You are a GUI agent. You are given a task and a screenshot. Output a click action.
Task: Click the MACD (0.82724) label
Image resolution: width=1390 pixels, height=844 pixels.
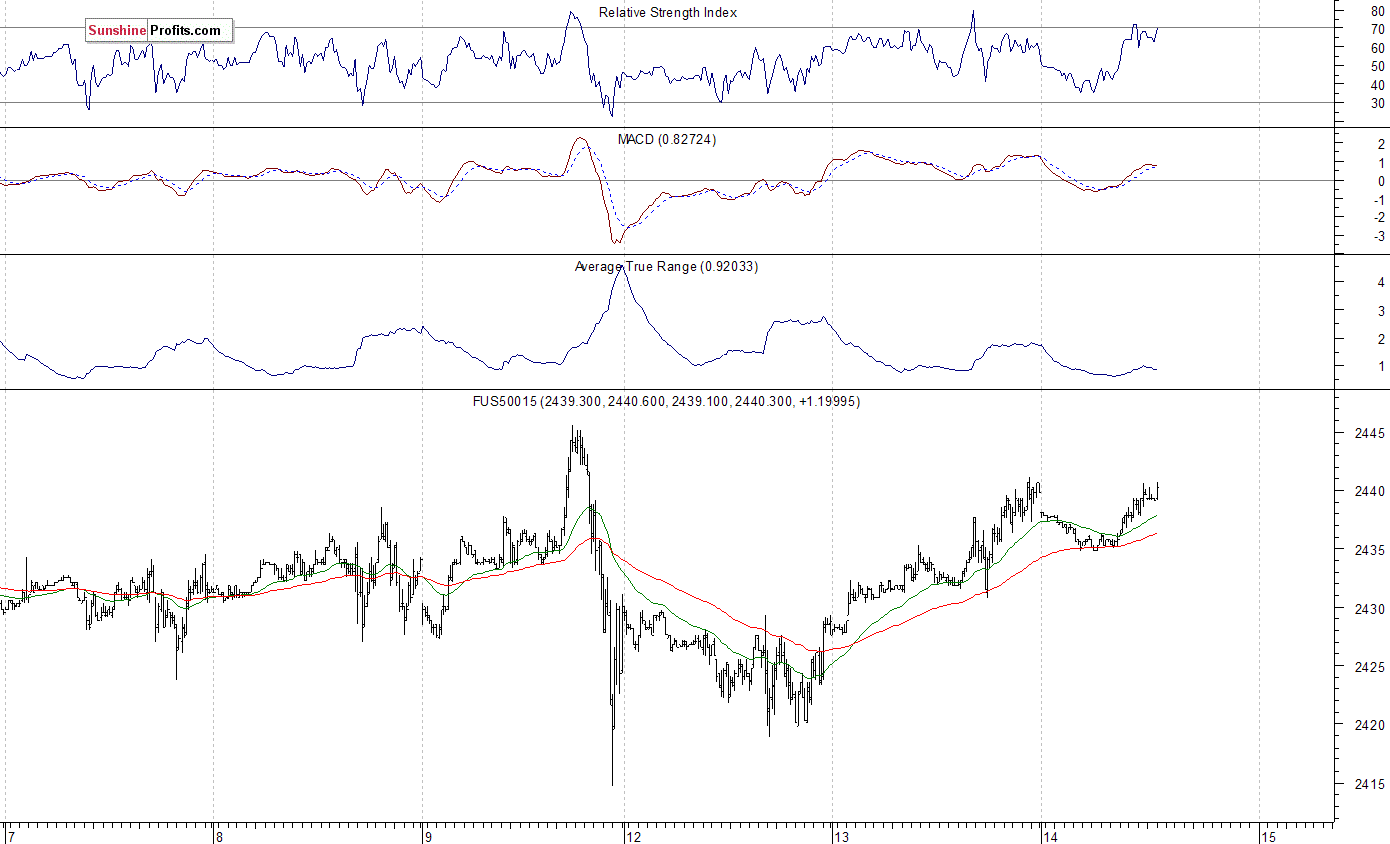pos(666,140)
